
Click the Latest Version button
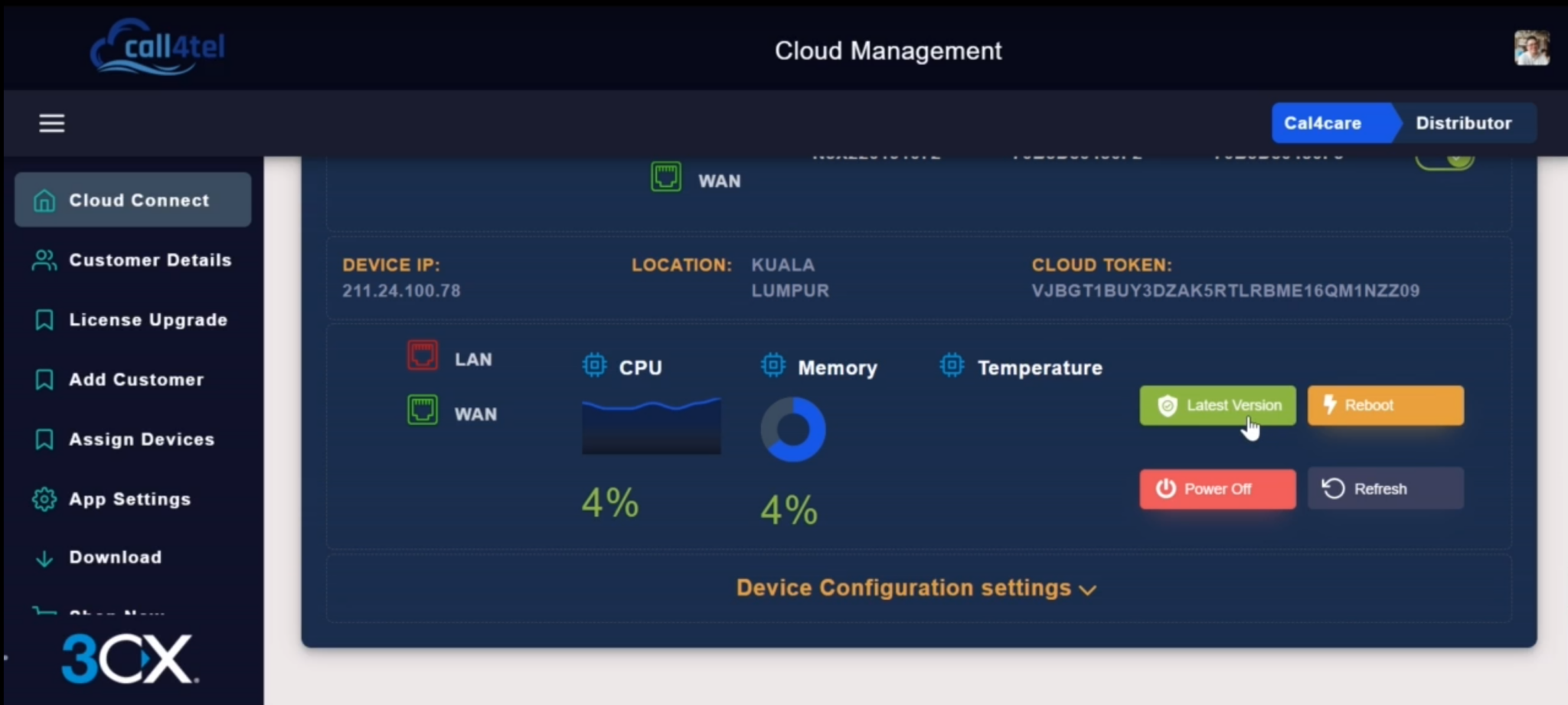pos(1217,405)
